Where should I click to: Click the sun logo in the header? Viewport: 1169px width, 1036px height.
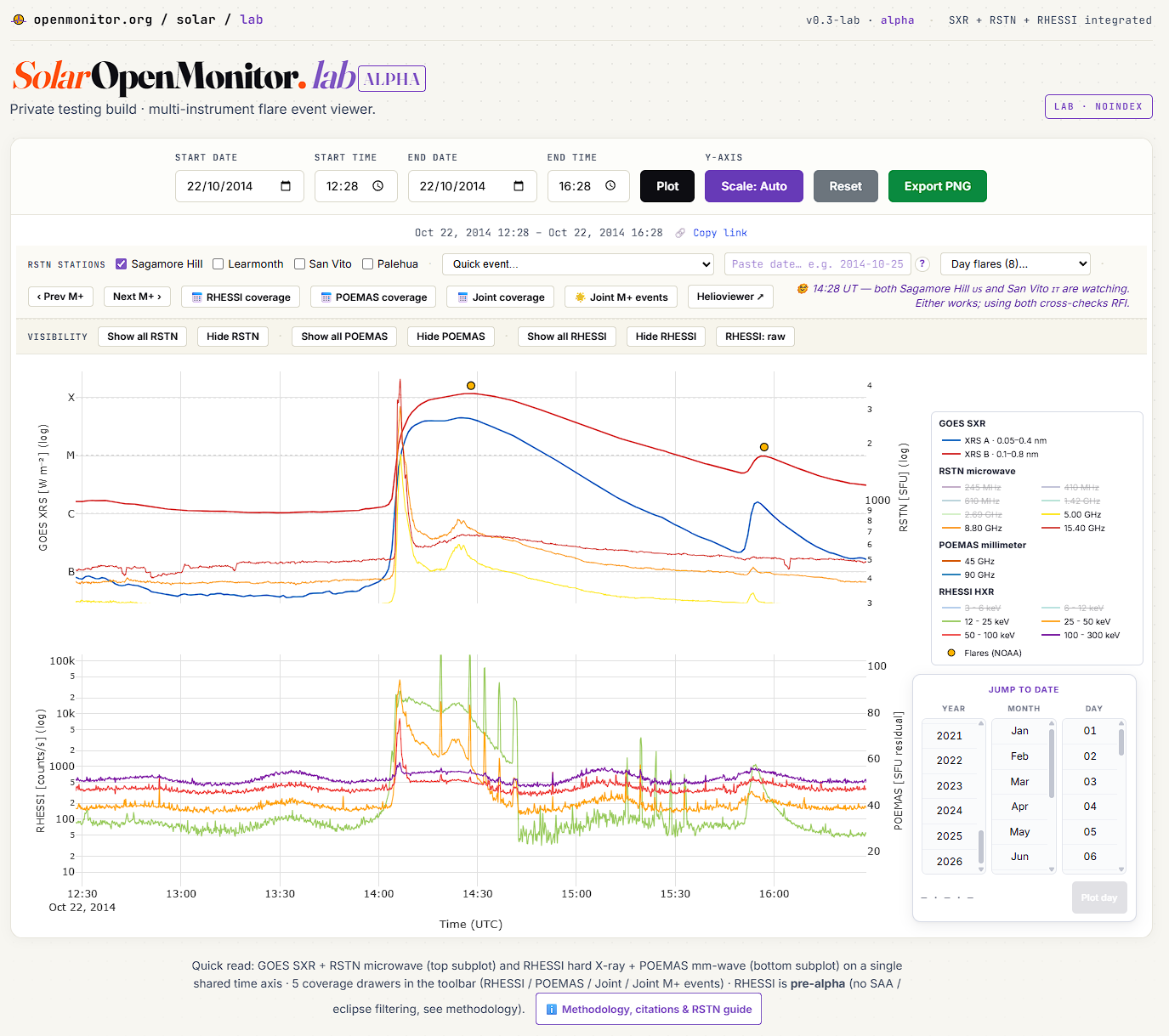click(19, 20)
